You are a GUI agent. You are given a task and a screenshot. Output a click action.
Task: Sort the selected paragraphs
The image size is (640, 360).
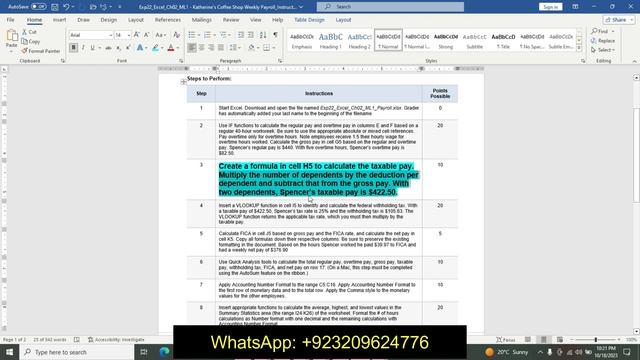[263, 35]
